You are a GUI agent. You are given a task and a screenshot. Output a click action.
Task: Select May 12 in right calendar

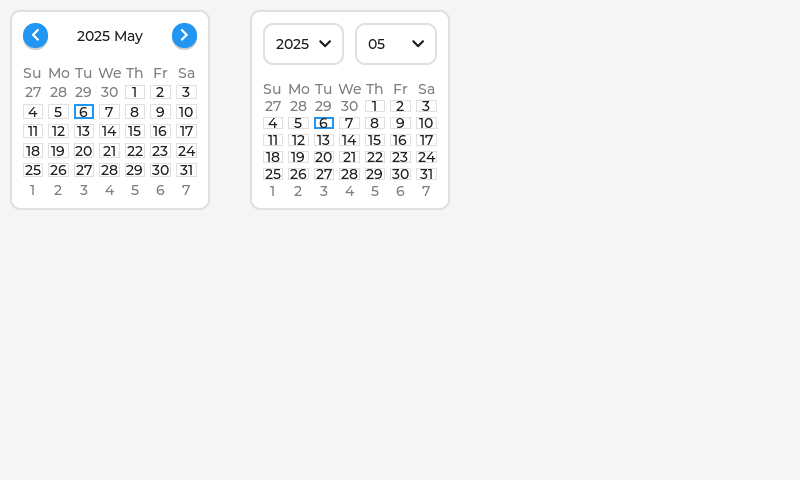(298, 140)
